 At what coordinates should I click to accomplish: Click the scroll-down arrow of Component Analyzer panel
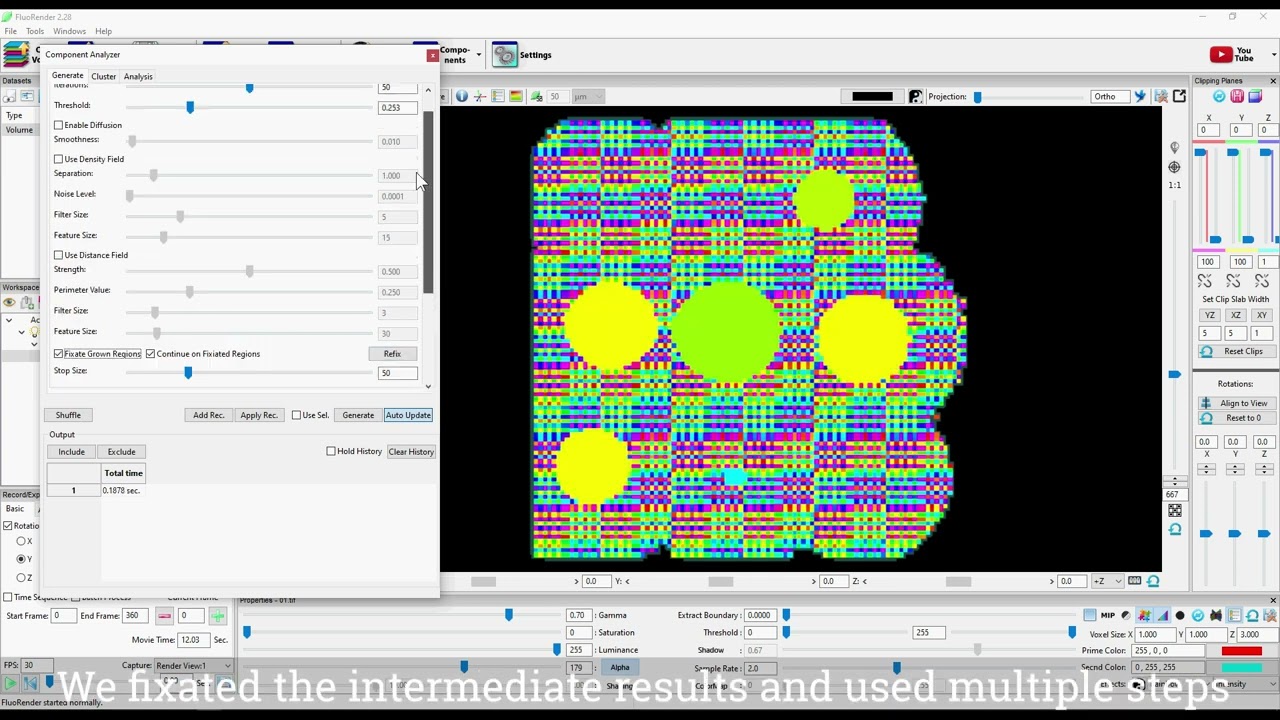428,386
